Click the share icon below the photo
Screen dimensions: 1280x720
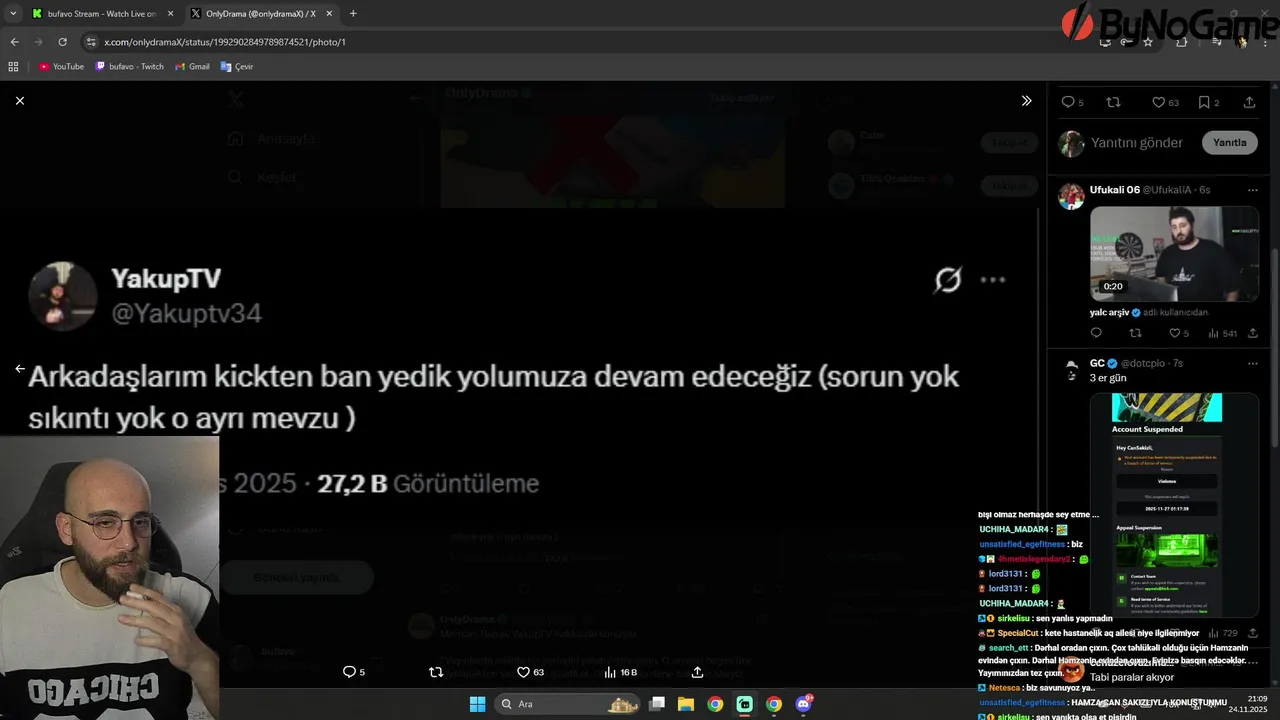click(697, 672)
